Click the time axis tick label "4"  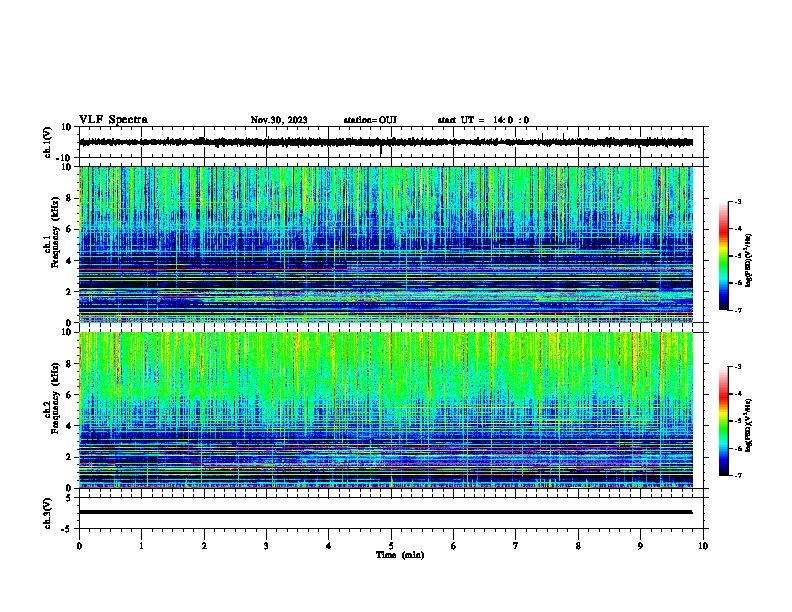[x=328, y=546]
